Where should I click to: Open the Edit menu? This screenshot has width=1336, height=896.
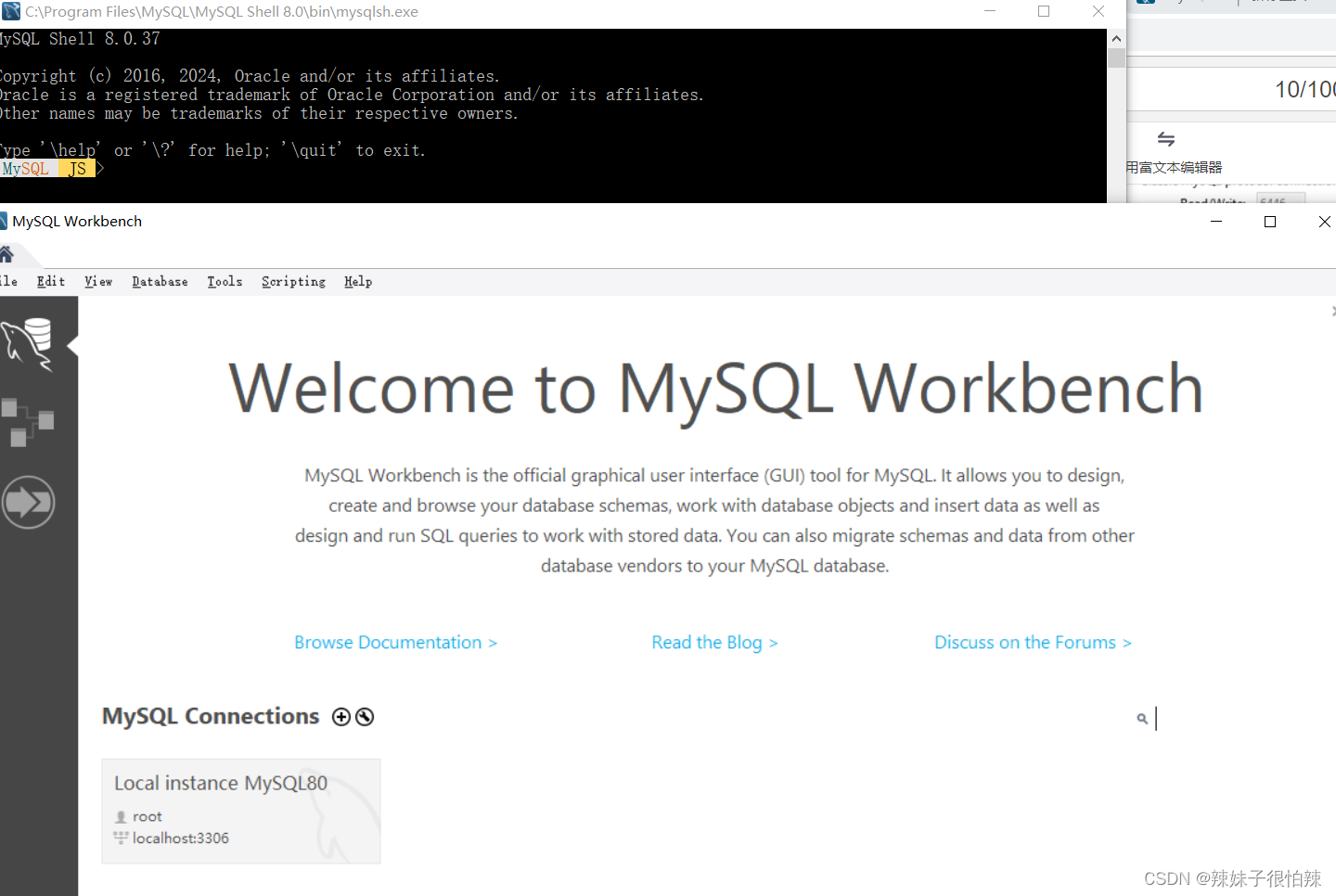(x=51, y=282)
